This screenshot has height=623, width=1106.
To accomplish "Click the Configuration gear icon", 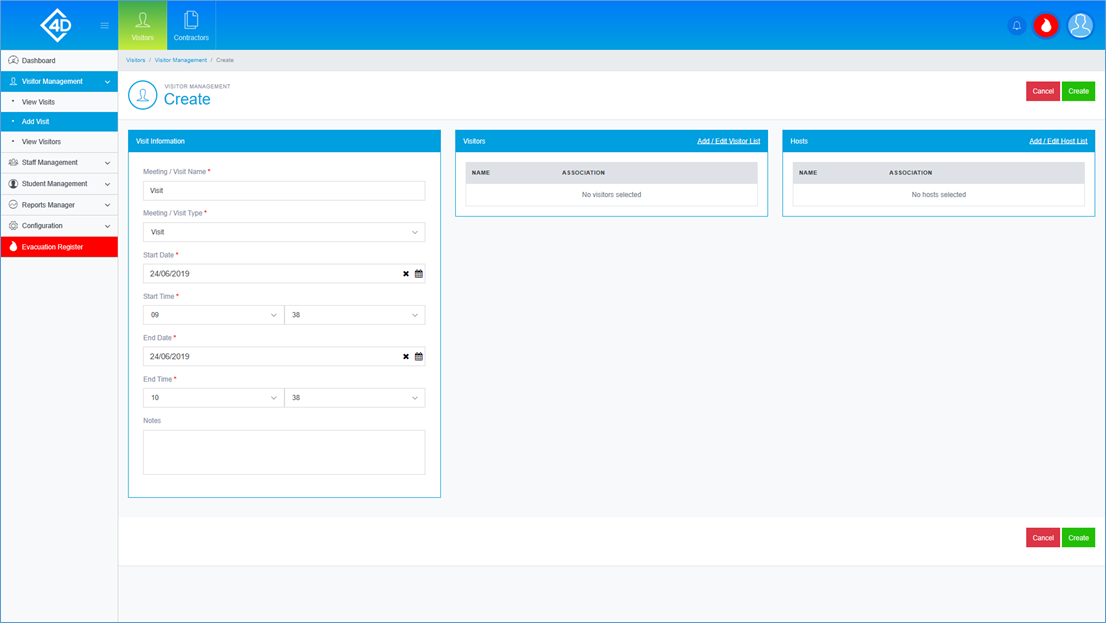I will [13, 226].
